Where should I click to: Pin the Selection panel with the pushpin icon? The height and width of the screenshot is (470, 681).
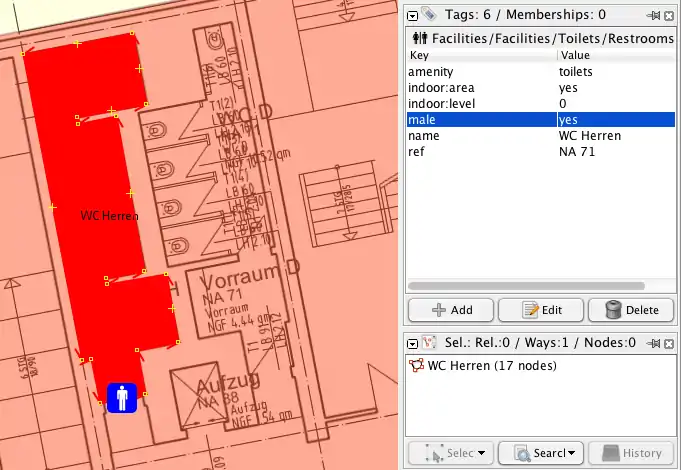point(652,343)
